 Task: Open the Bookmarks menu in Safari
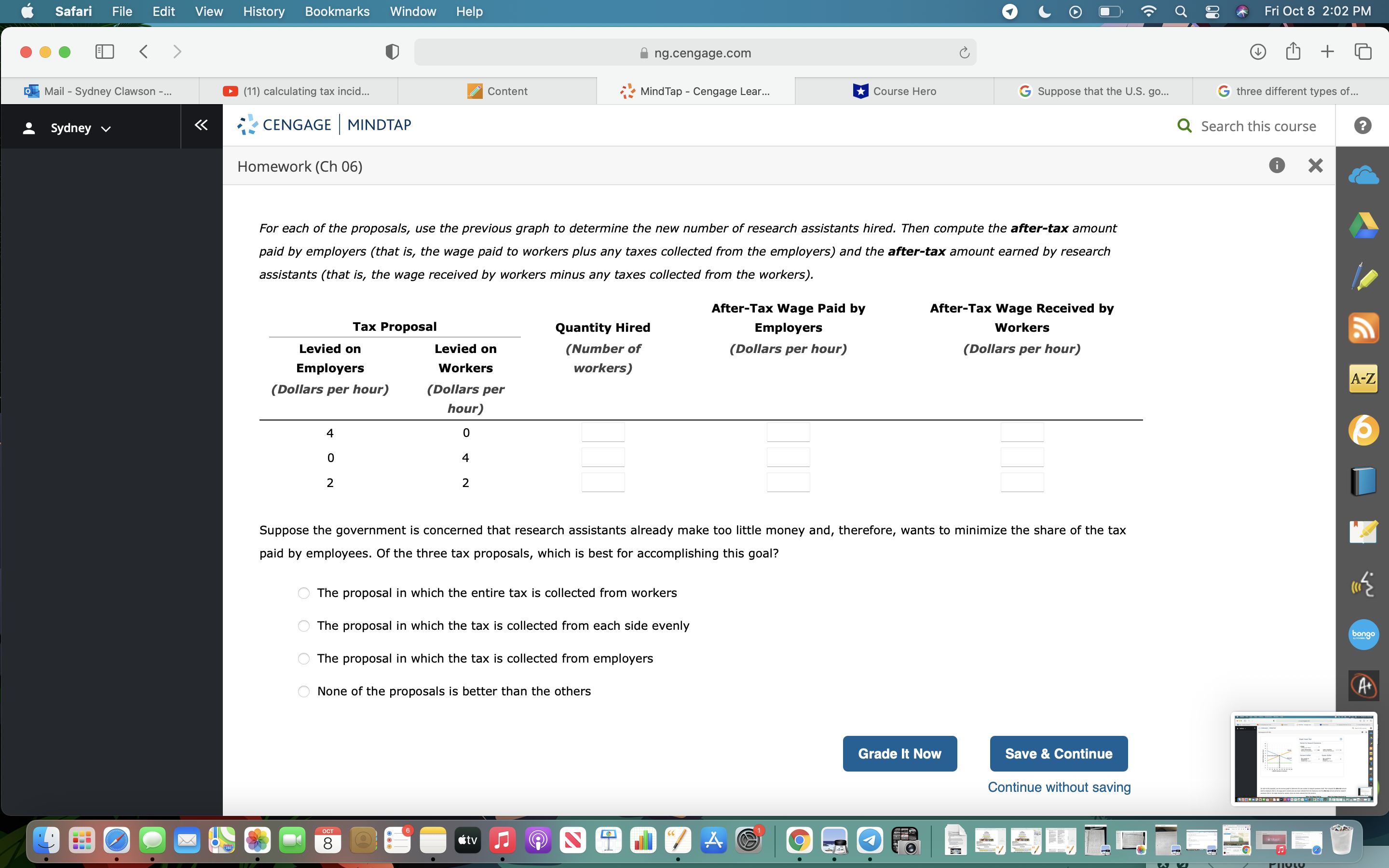pos(337,12)
